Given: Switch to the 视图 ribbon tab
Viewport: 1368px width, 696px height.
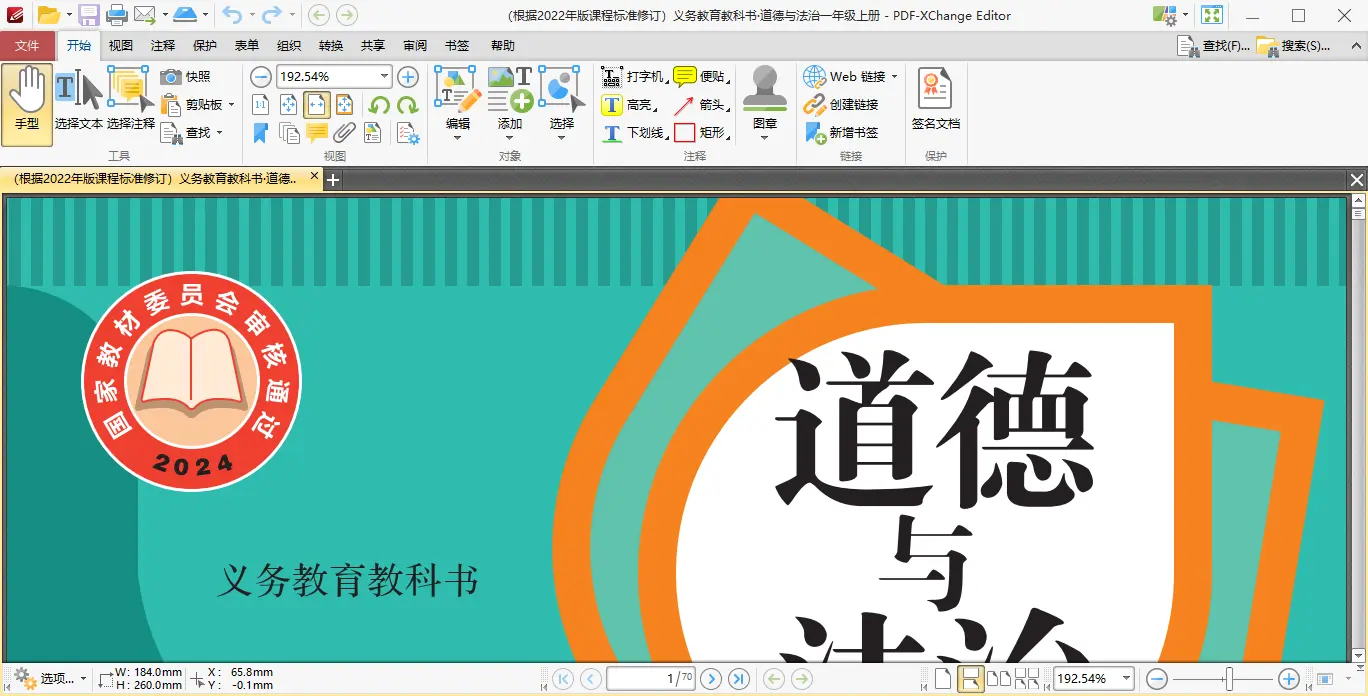Looking at the screenshot, I should pos(121,46).
